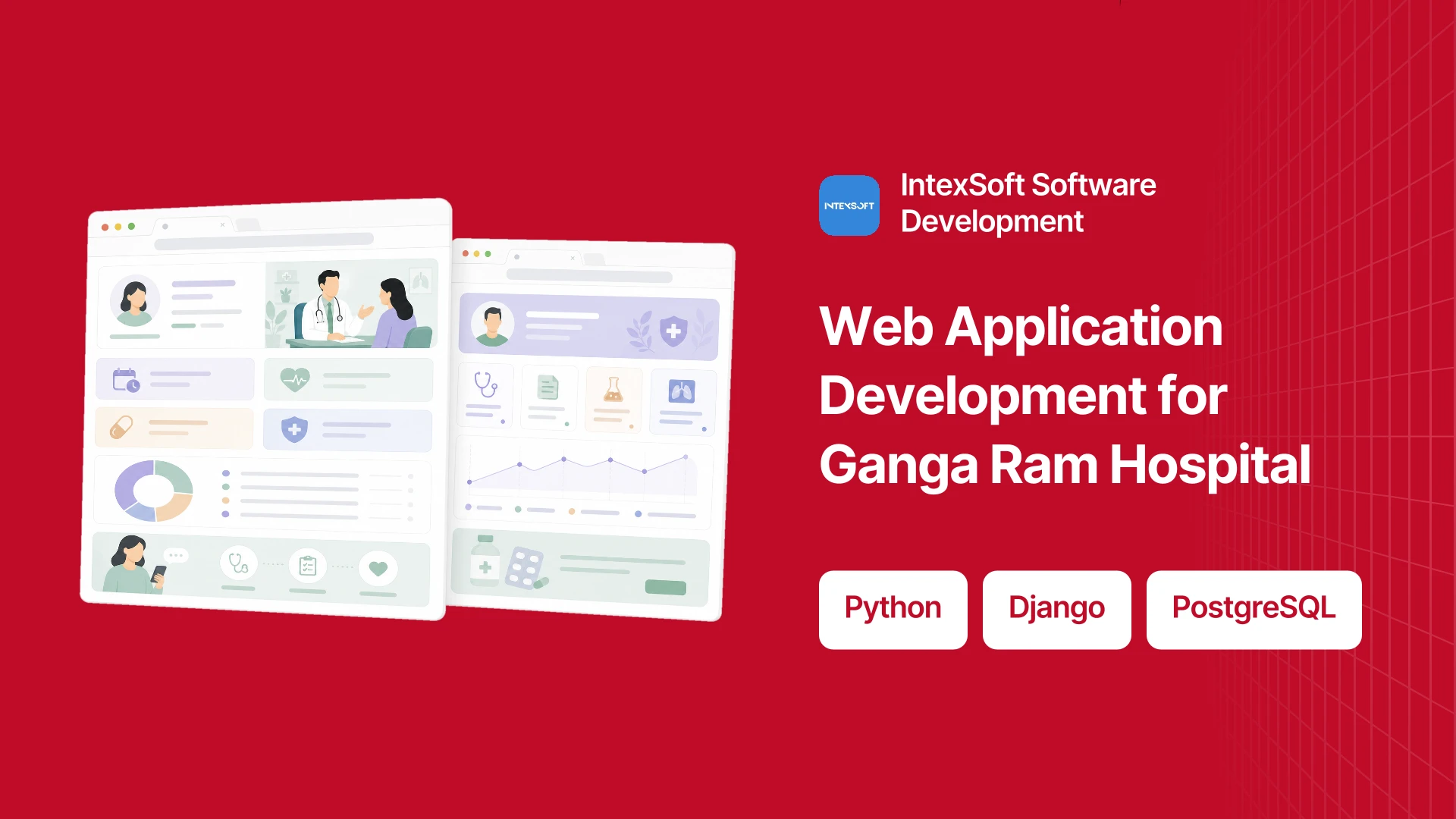Image resolution: width=1456 pixels, height=819 pixels.
Task: Click the 'IntexSoft Software Development' company name
Action: pos(1028,203)
